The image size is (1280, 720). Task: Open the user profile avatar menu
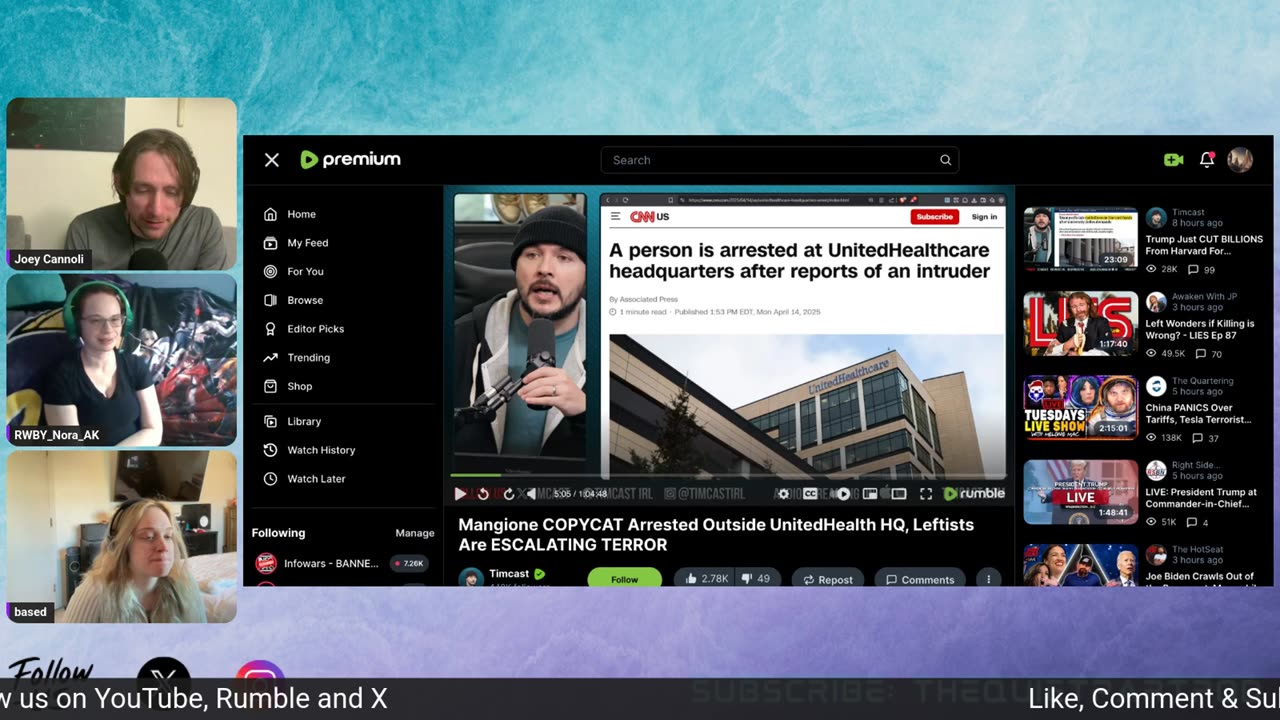[1240, 160]
